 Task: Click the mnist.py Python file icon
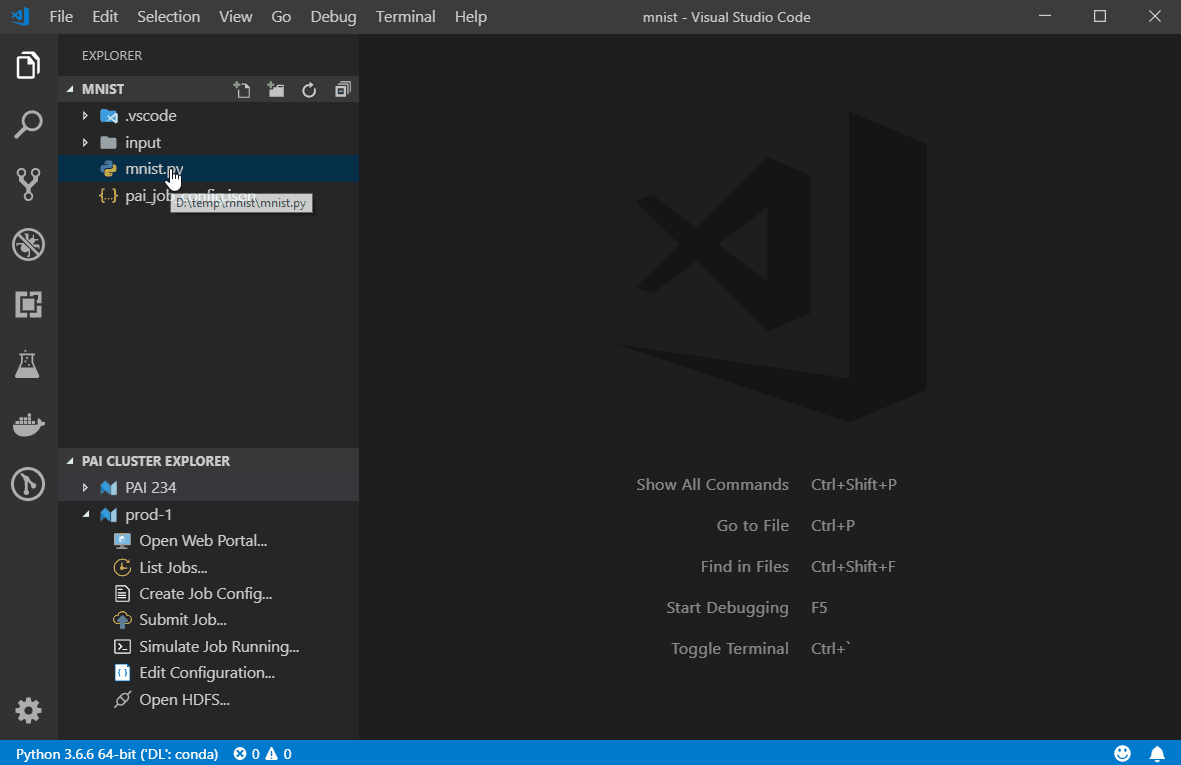[108, 169]
